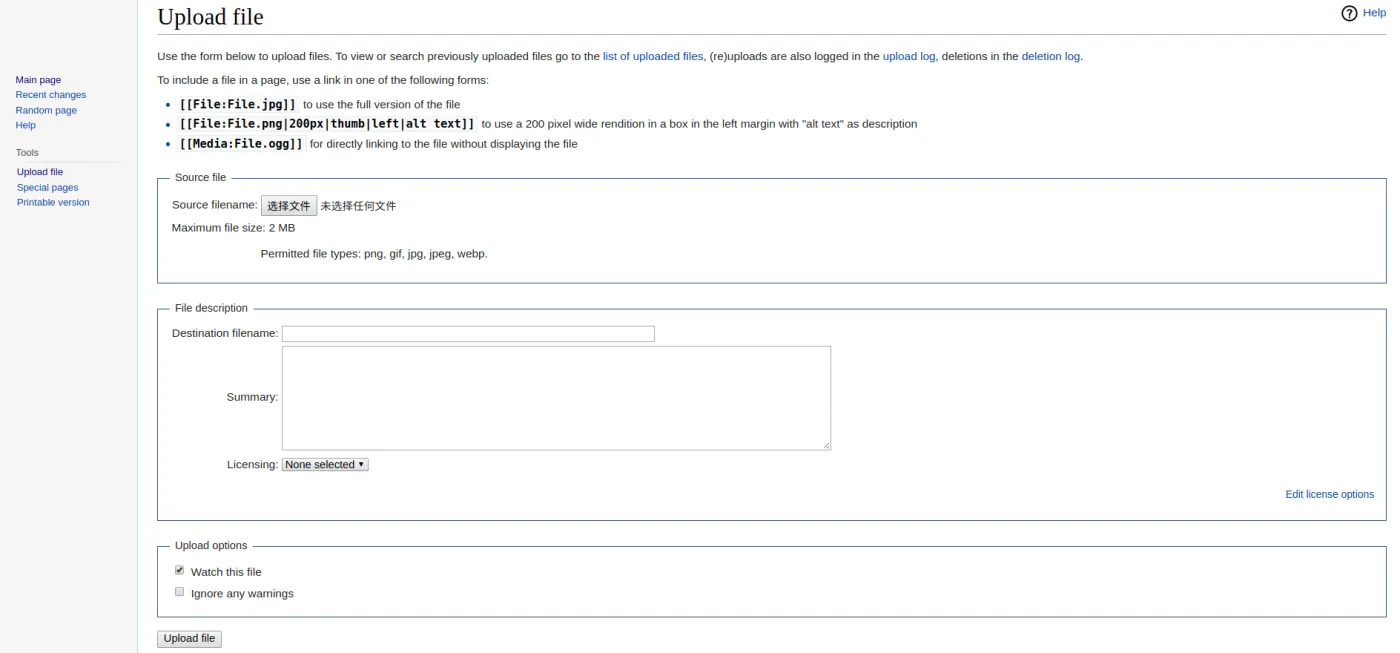Focus the Destination filename field
Screen dimensions: 1400x653
tap(468, 333)
